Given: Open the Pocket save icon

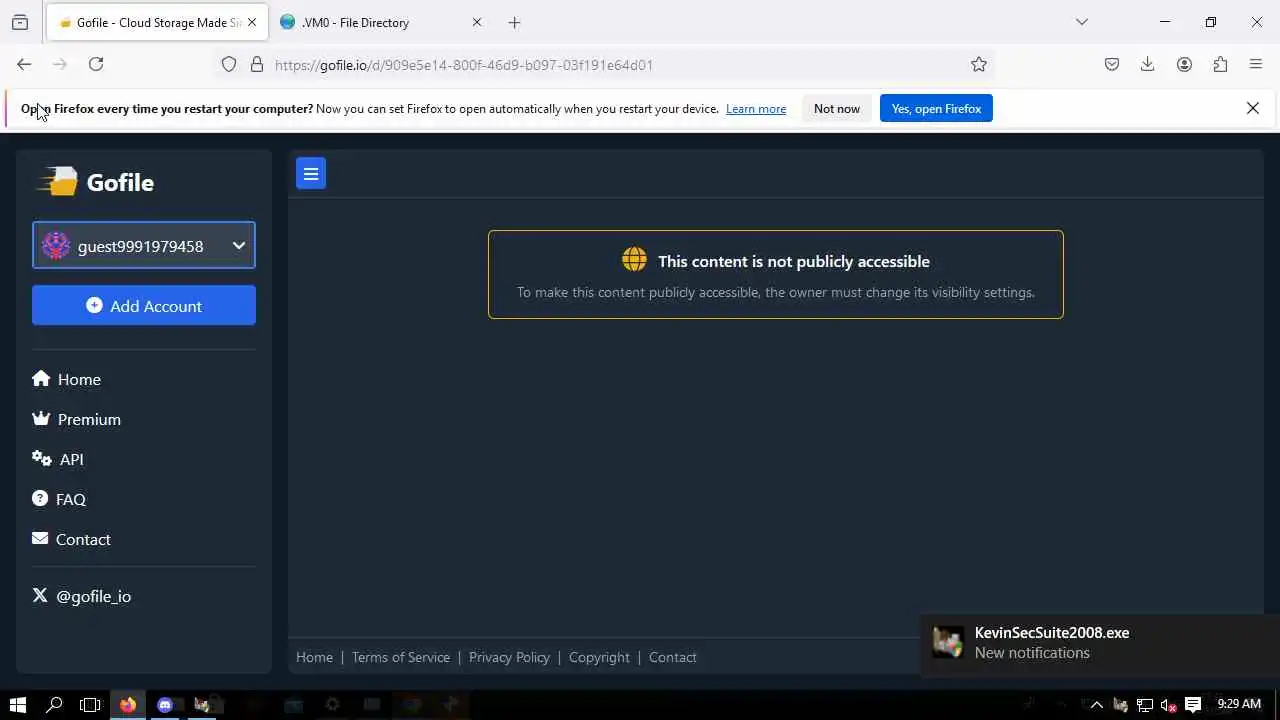Looking at the screenshot, I should (x=1112, y=64).
